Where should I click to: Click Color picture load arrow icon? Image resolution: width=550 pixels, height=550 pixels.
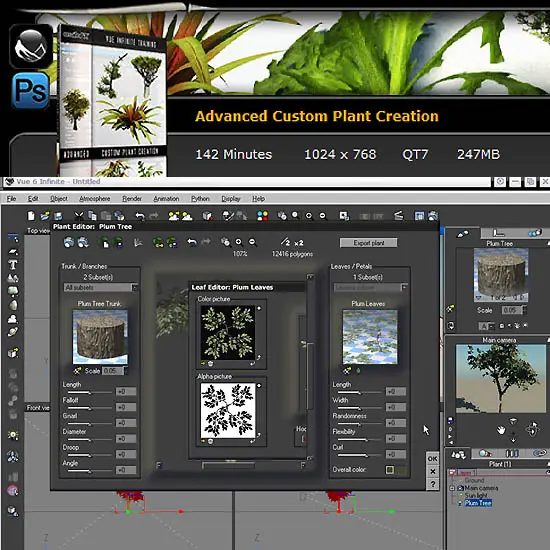tap(203, 363)
